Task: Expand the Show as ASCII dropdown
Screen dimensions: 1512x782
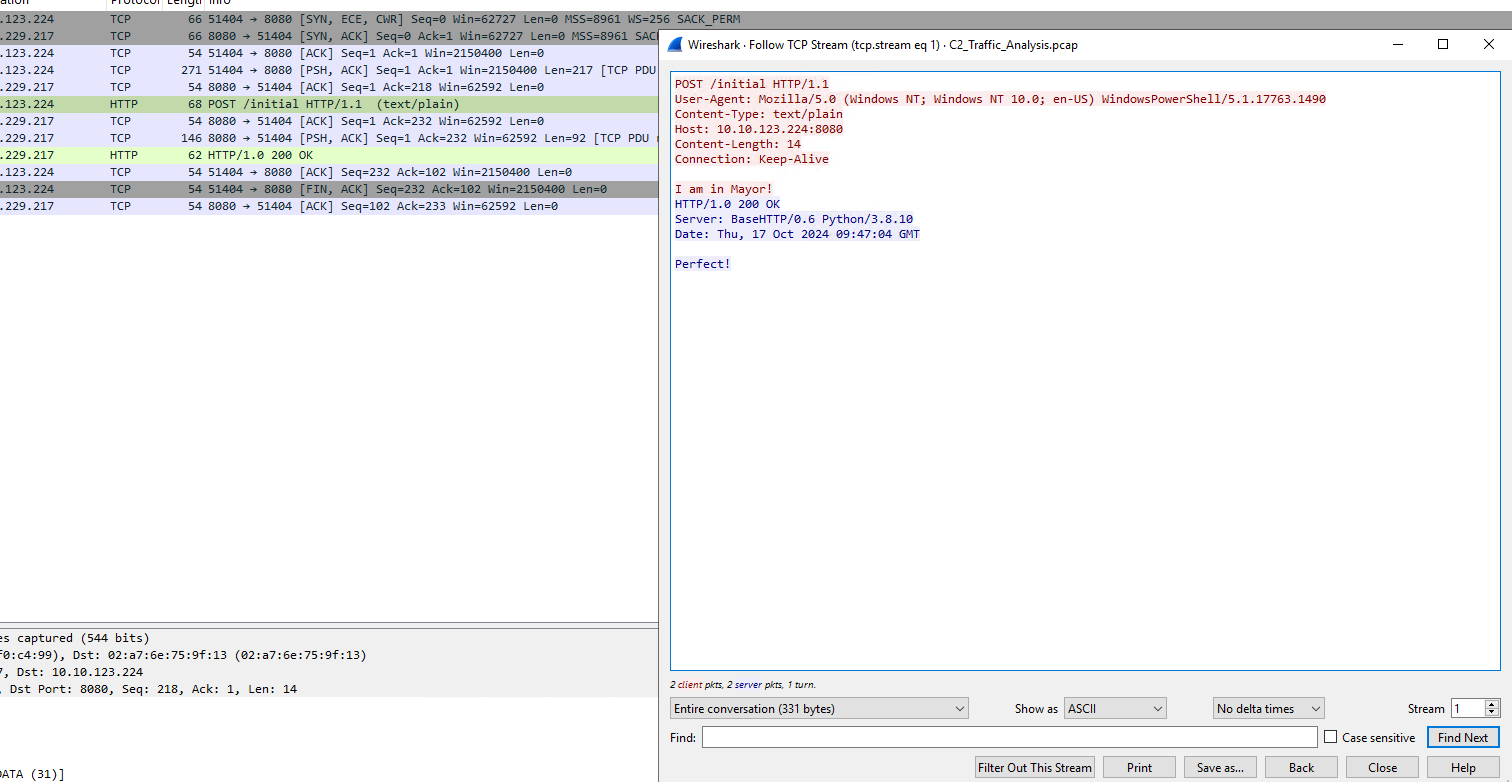Action: pyautogui.click(x=1115, y=709)
